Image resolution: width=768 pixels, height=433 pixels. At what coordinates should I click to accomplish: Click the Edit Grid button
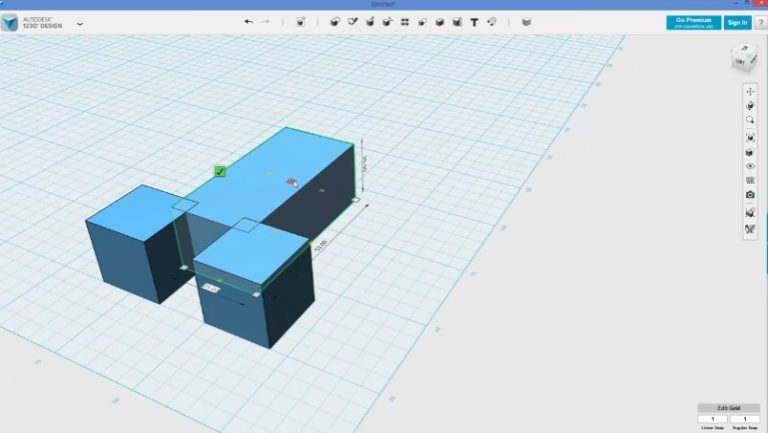pos(728,408)
